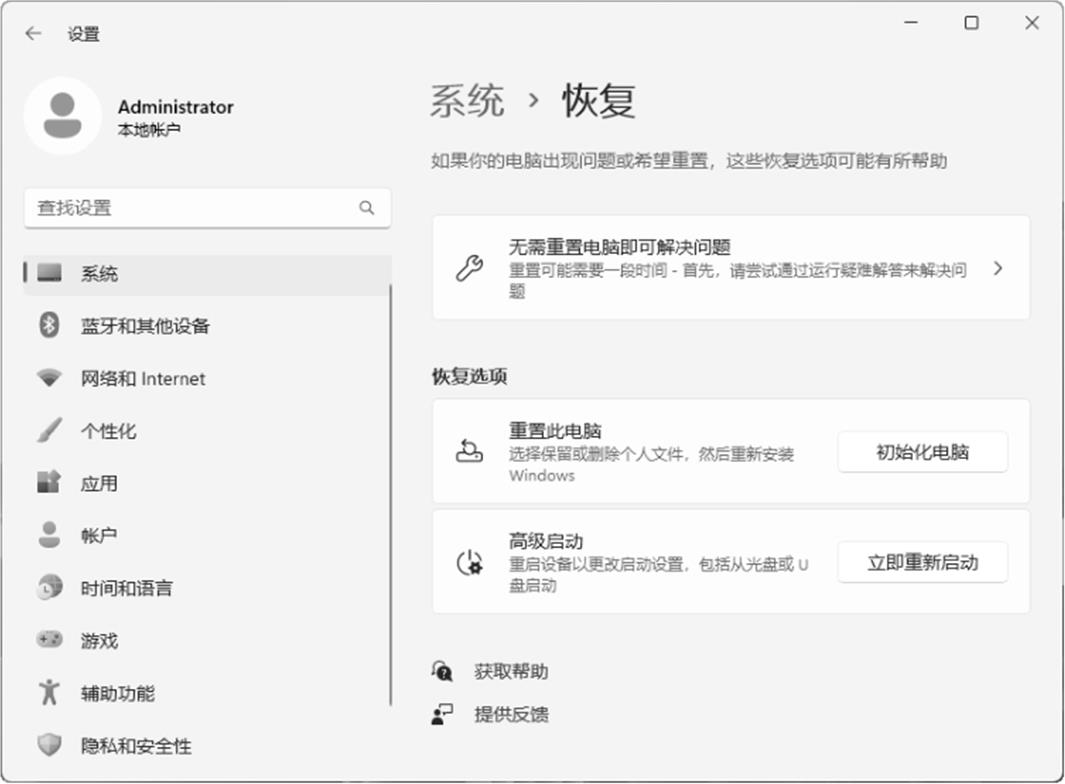Open the 提供反馈 link
This screenshot has height=784, width=1065.
(x=511, y=714)
